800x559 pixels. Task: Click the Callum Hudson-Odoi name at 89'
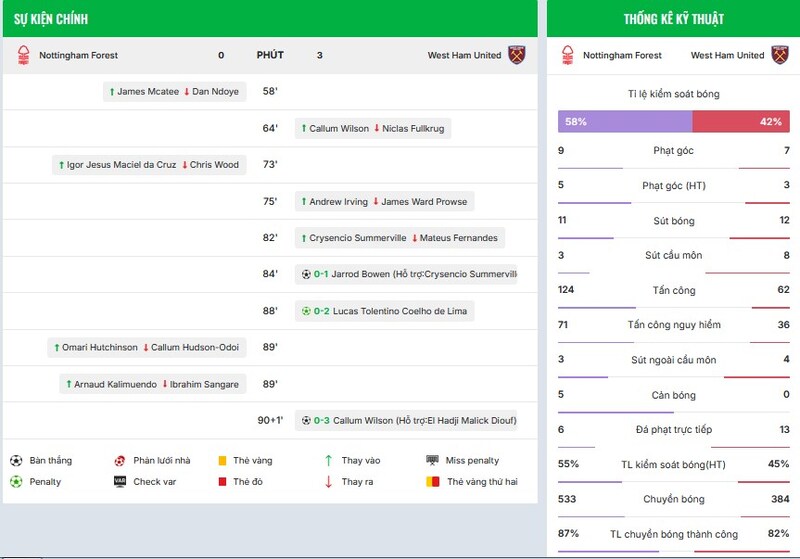tap(195, 347)
